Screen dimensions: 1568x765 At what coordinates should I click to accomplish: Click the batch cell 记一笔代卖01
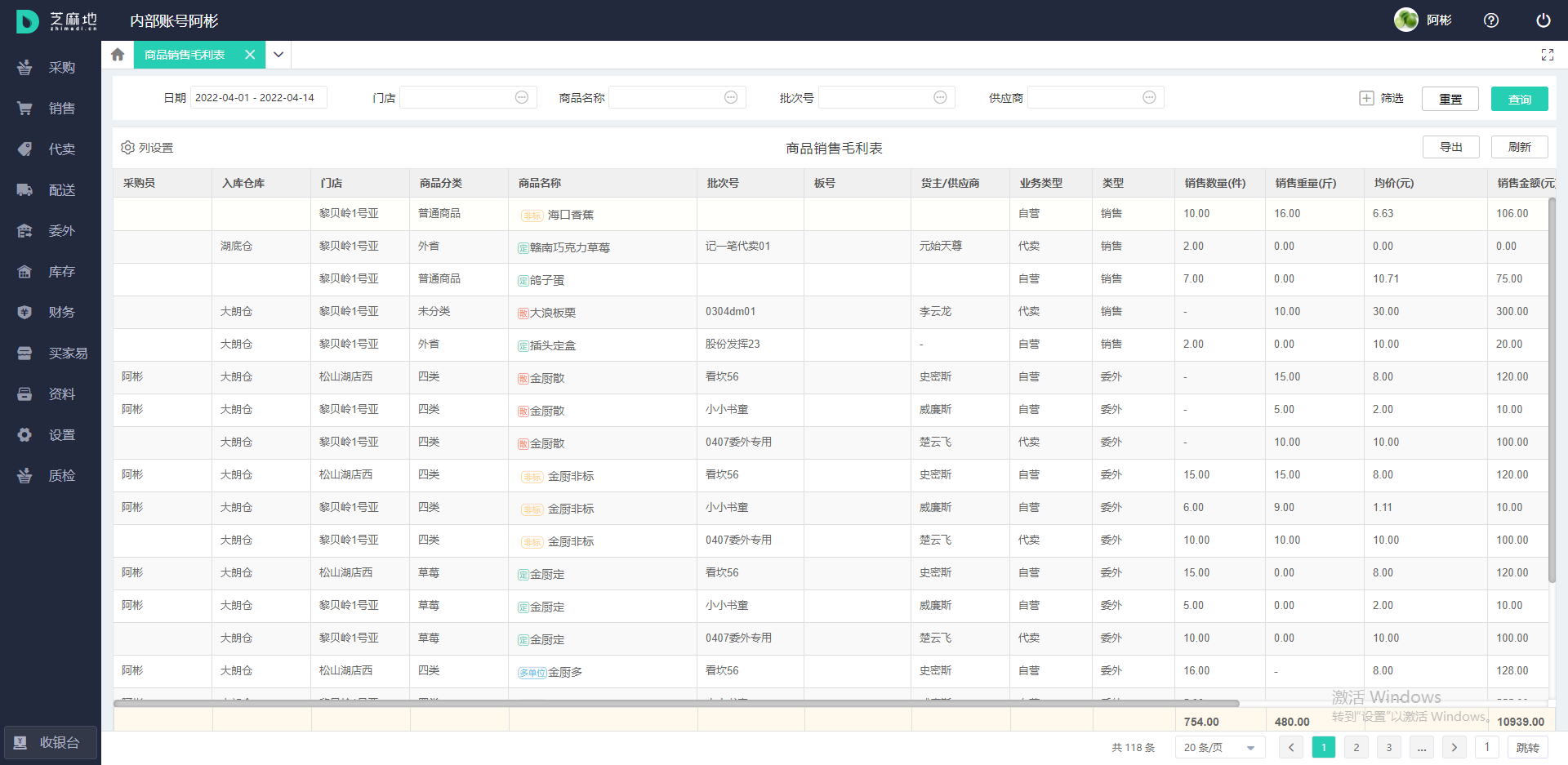[x=750, y=246]
